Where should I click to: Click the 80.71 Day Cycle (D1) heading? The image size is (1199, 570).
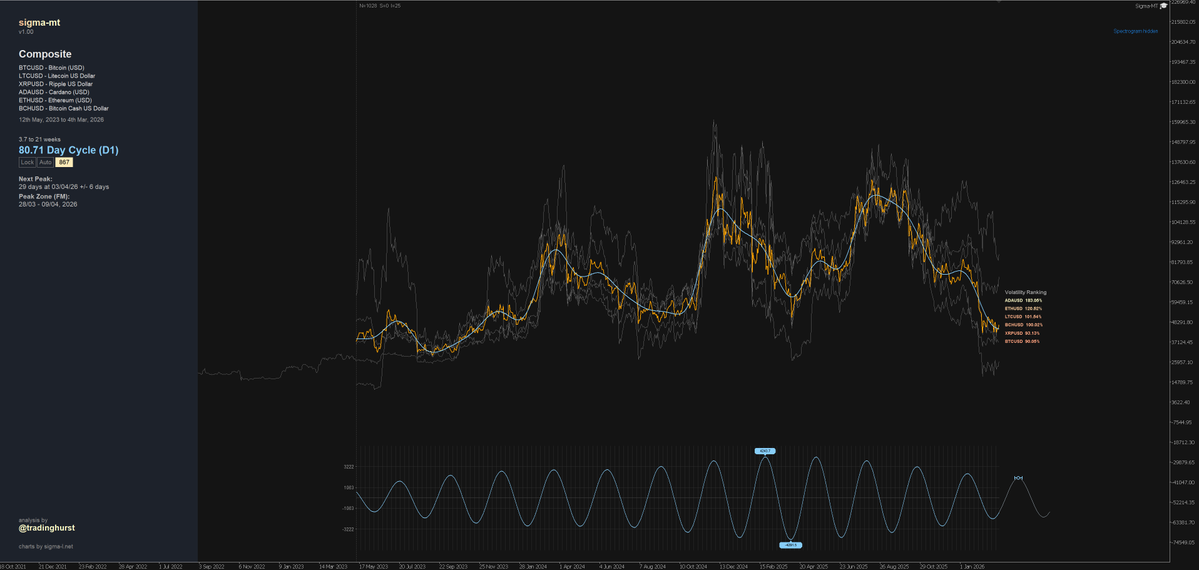[x=68, y=150]
